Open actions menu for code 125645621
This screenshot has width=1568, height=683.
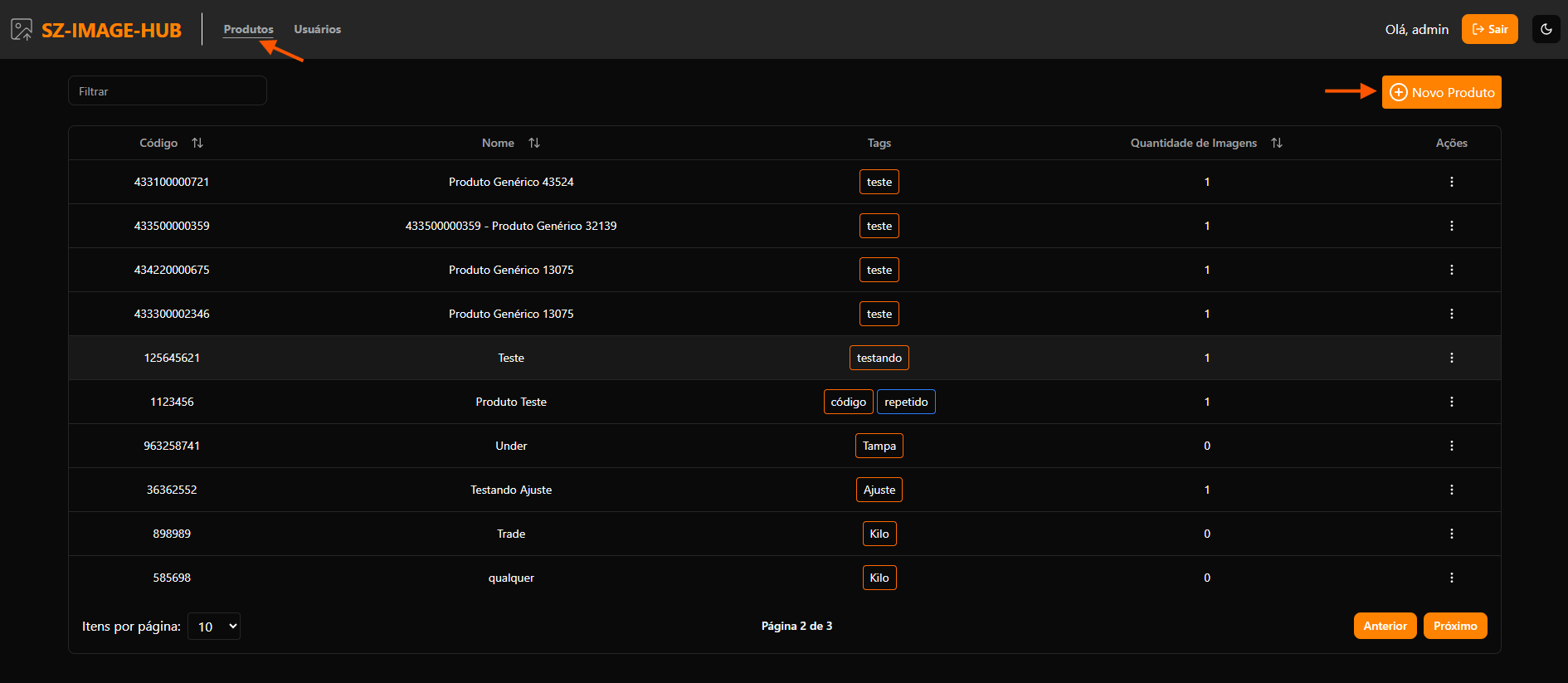coord(1451,358)
